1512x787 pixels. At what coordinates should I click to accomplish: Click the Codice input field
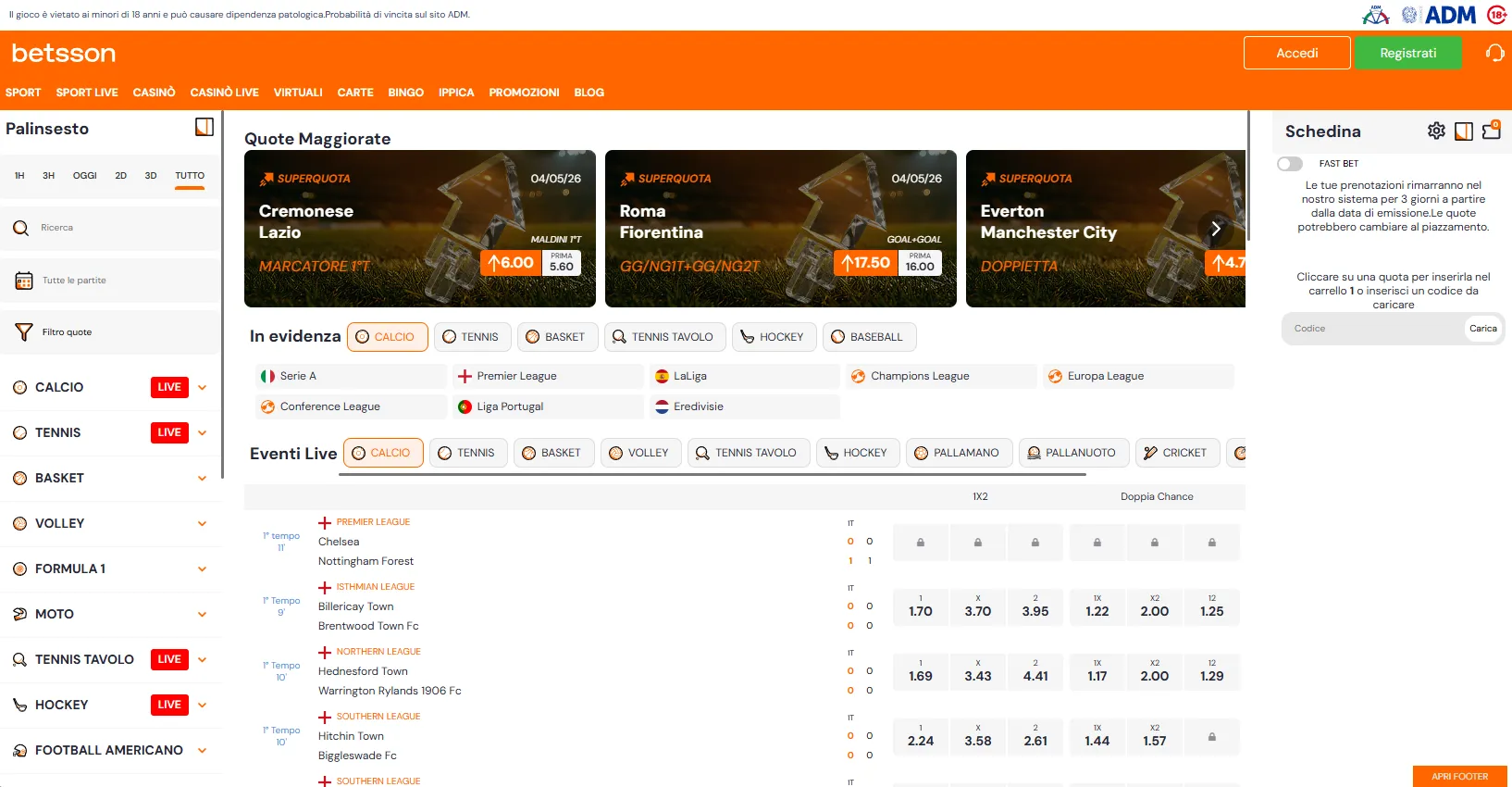[x=1373, y=329]
